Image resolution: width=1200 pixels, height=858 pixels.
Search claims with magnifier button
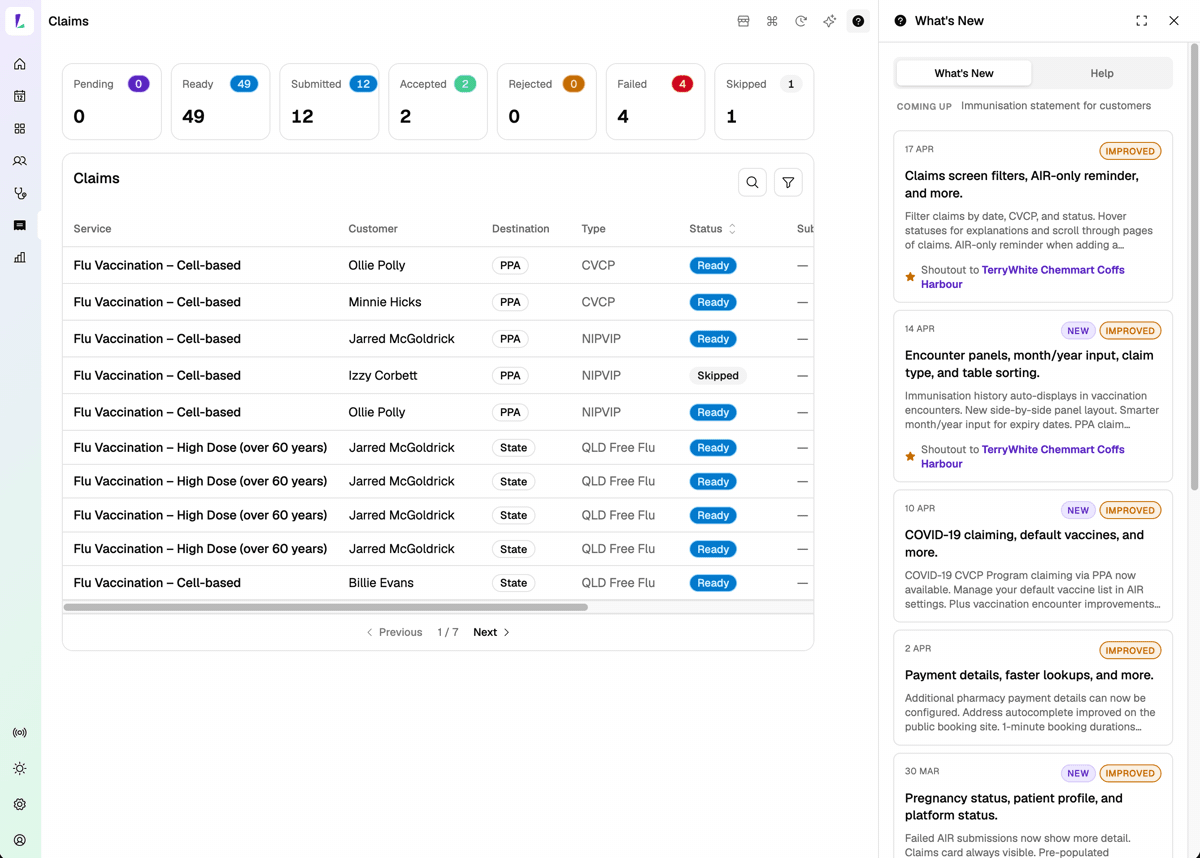752,182
